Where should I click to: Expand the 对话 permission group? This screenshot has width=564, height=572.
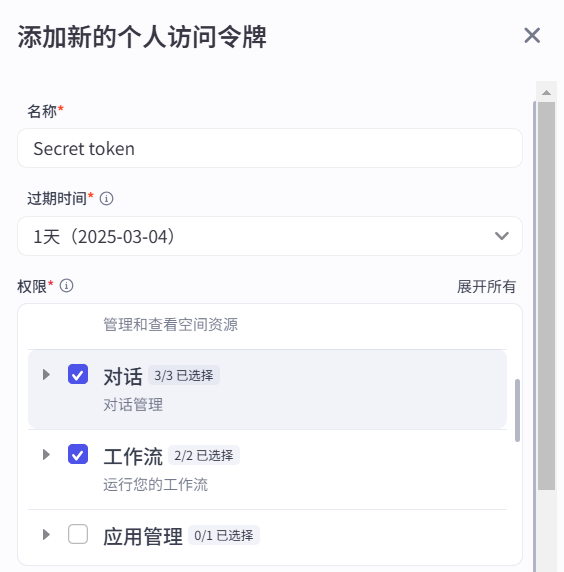point(46,375)
